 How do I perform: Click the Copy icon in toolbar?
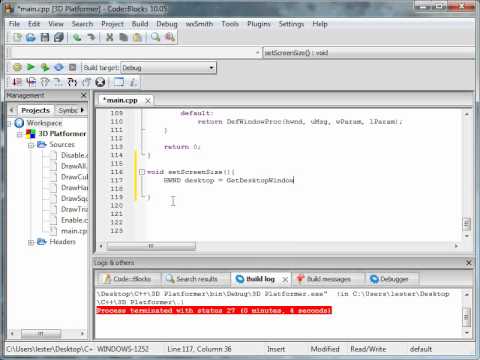[x=123, y=37]
